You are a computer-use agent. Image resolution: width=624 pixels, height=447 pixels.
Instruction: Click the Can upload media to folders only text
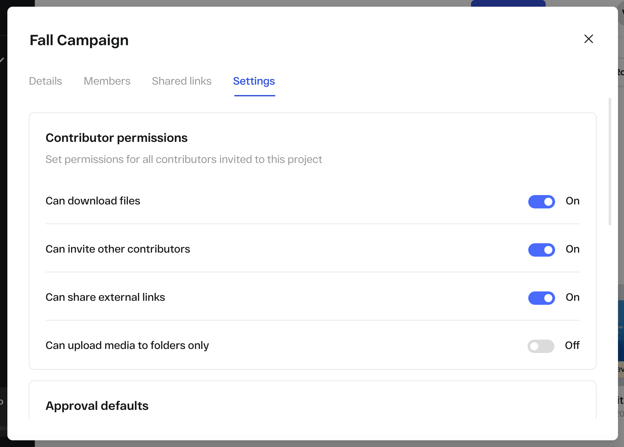coord(127,345)
